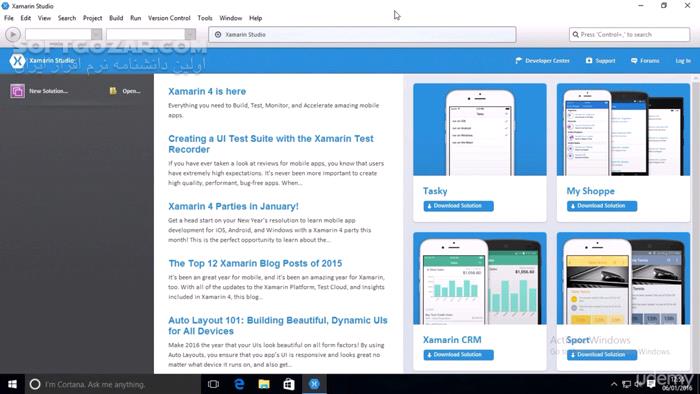Open the Support link
The width and height of the screenshot is (700, 394).
[605, 61]
